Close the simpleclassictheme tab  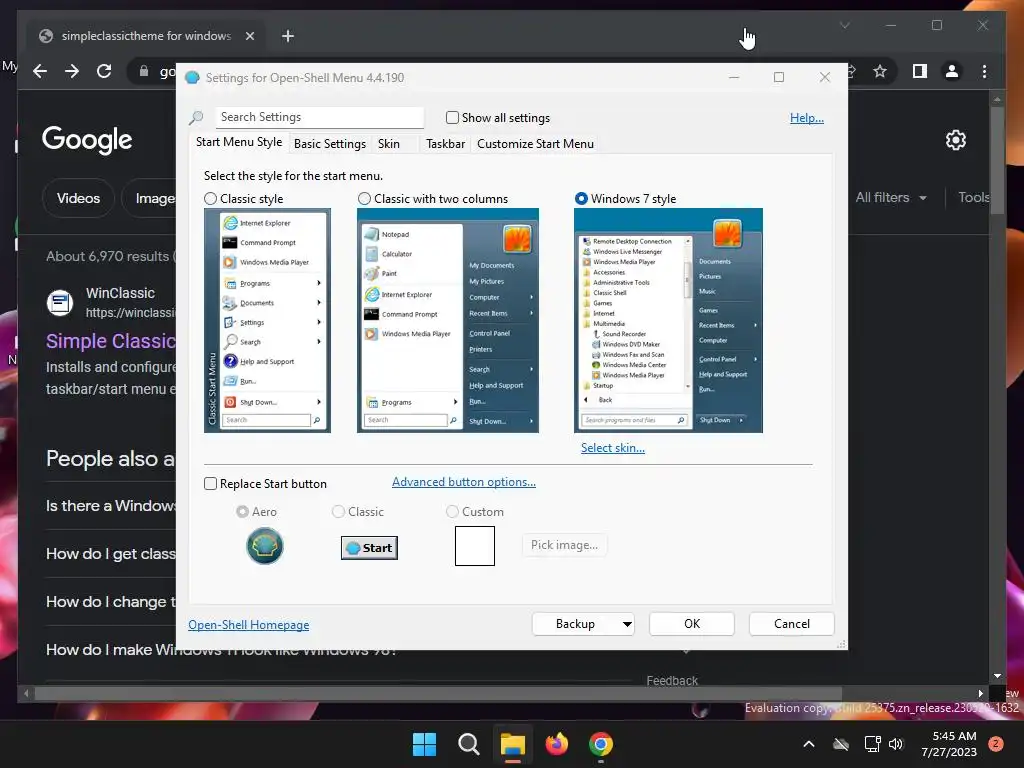coord(249,36)
